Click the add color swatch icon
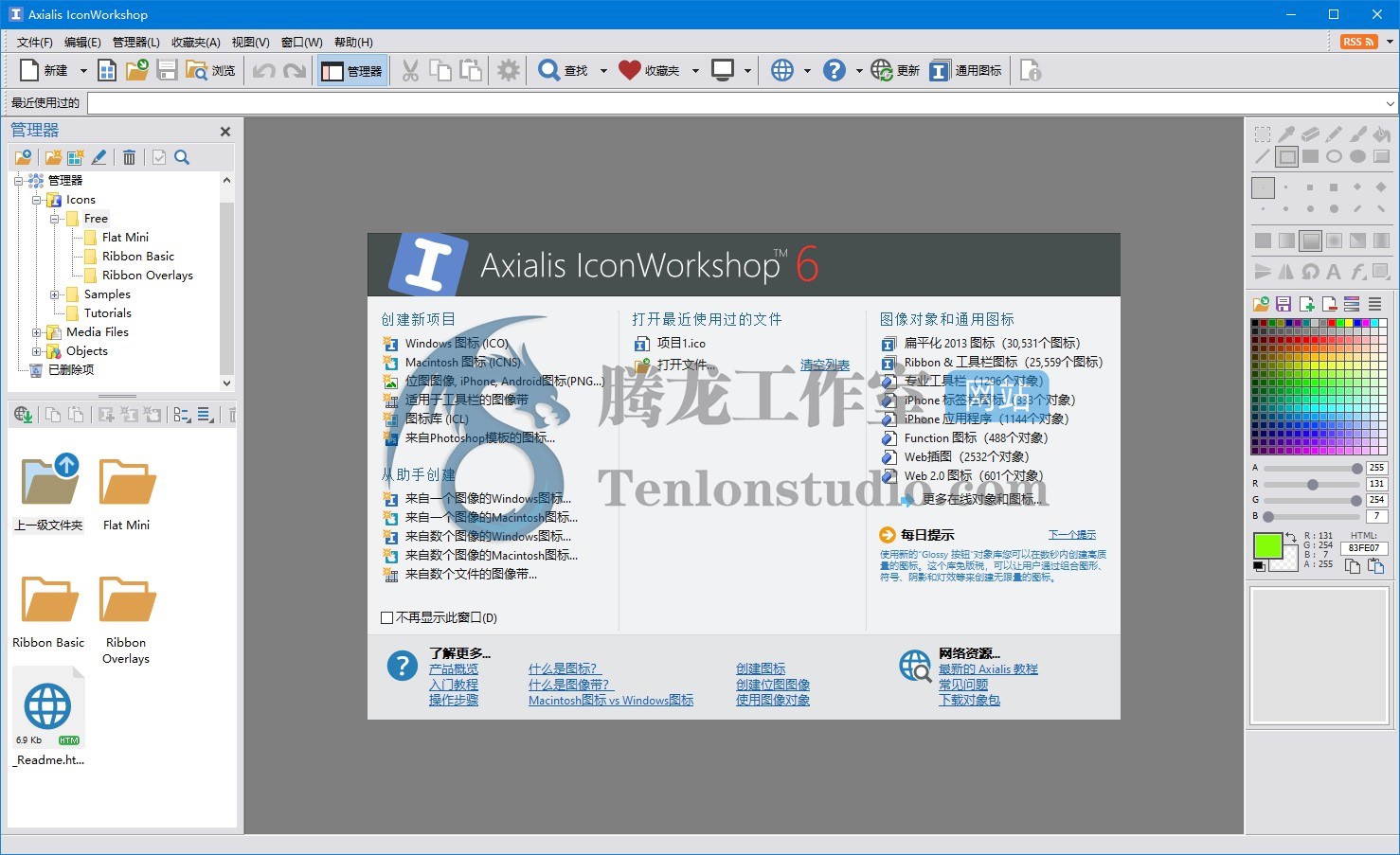1400x855 pixels. (1307, 304)
